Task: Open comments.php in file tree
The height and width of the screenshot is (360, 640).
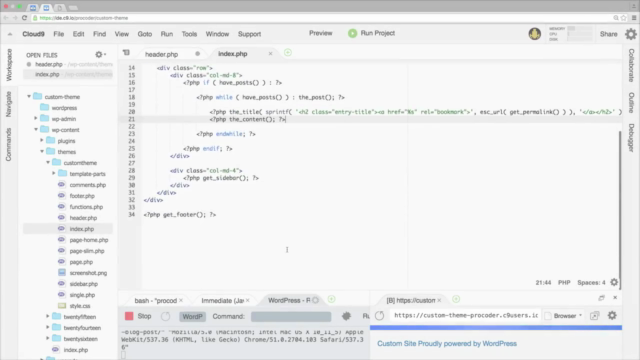Action: (x=87, y=185)
